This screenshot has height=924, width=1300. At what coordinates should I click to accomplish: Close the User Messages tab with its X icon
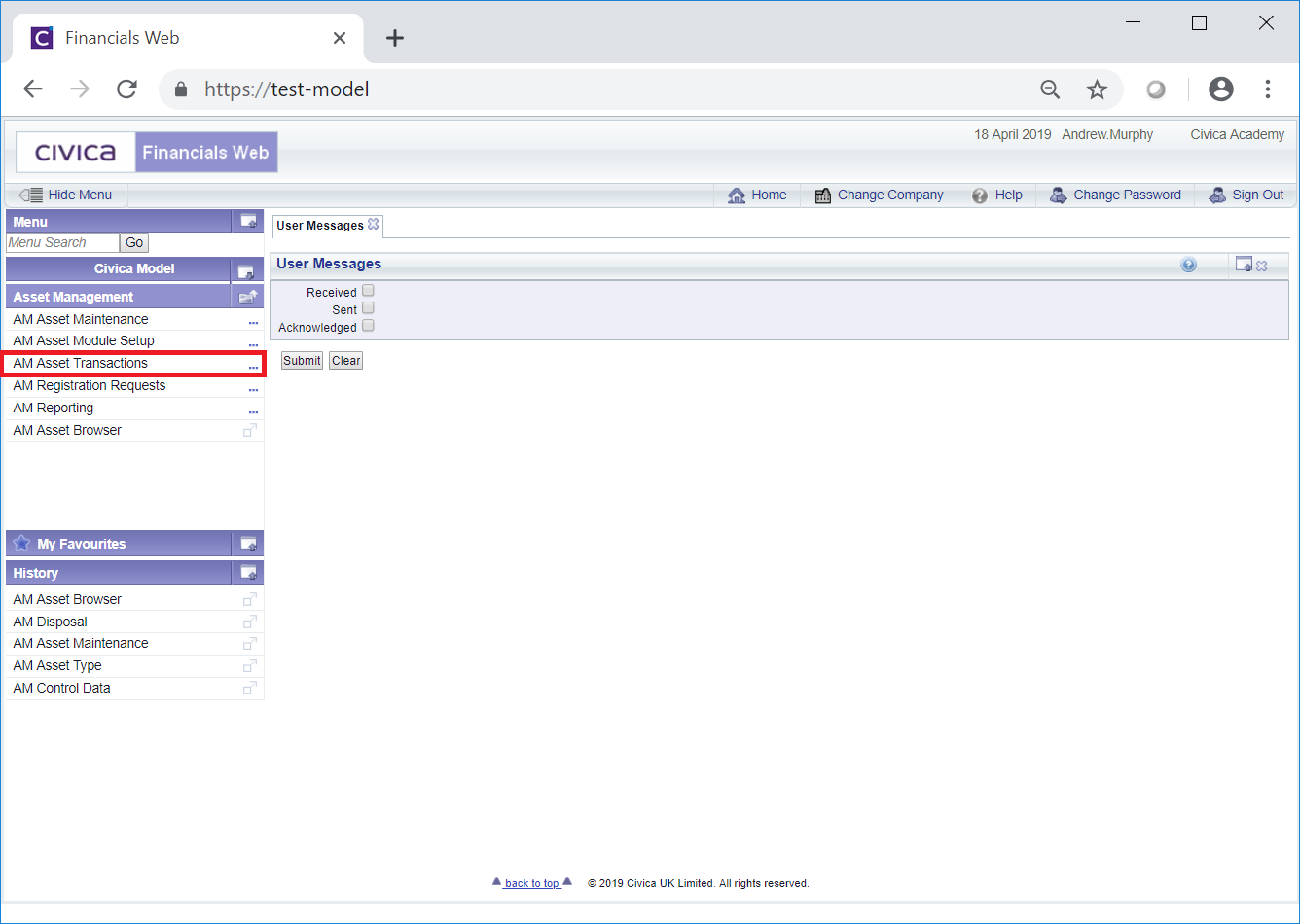pos(373,225)
